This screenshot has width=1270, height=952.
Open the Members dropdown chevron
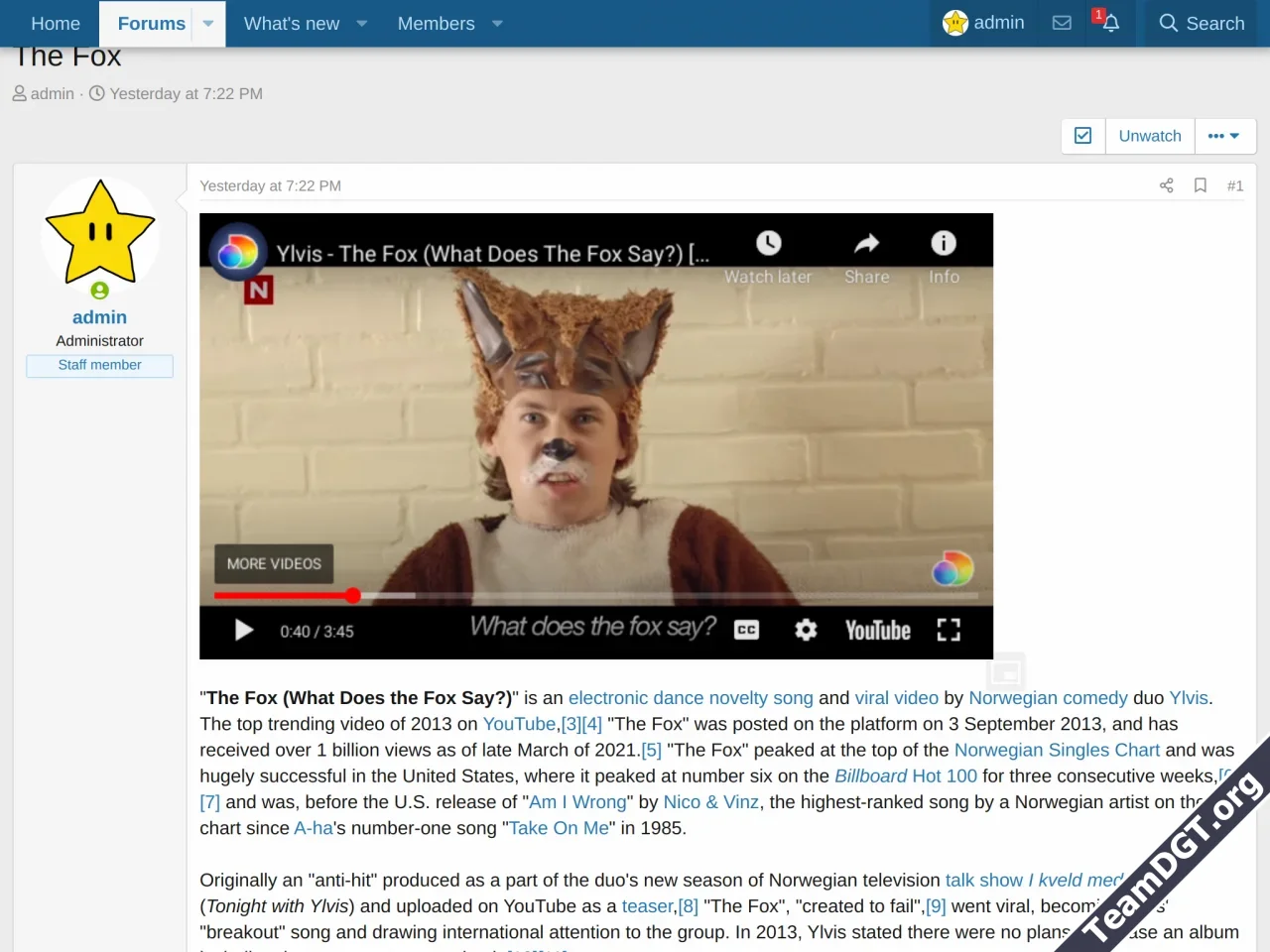tap(496, 23)
